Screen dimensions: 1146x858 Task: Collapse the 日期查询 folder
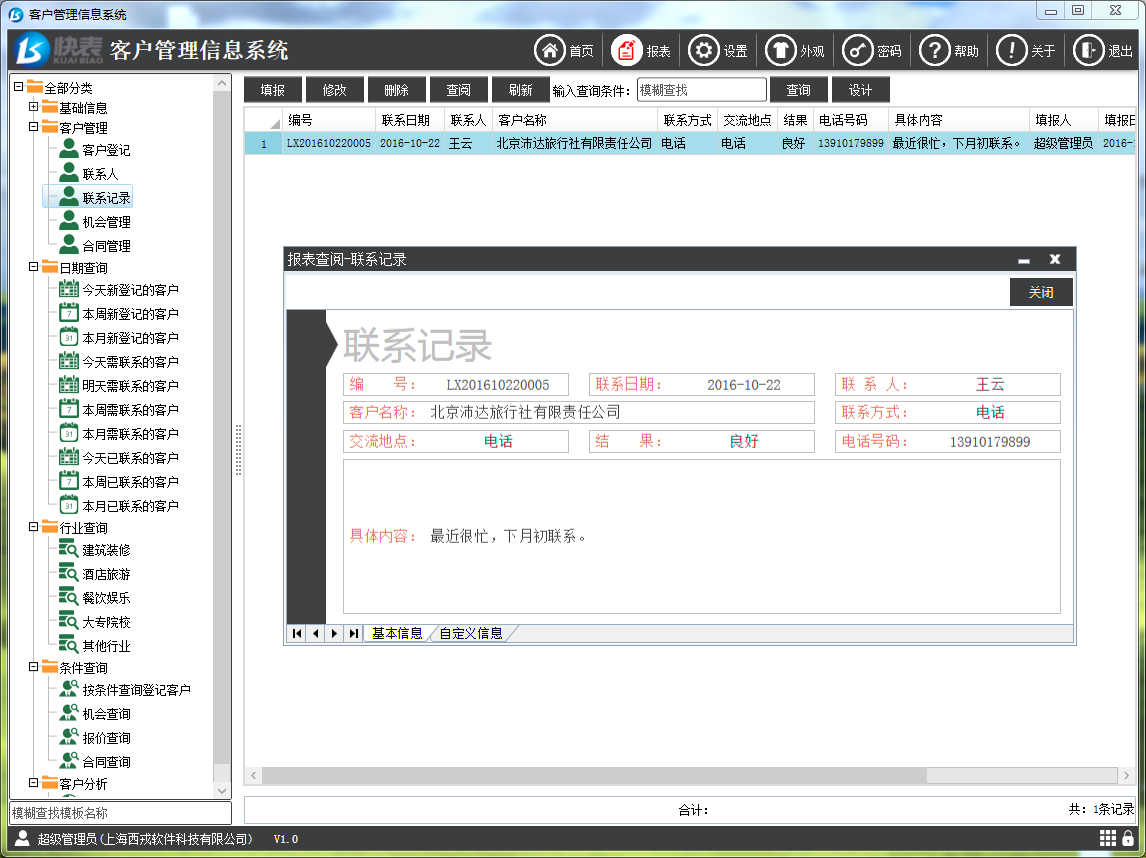[34, 267]
